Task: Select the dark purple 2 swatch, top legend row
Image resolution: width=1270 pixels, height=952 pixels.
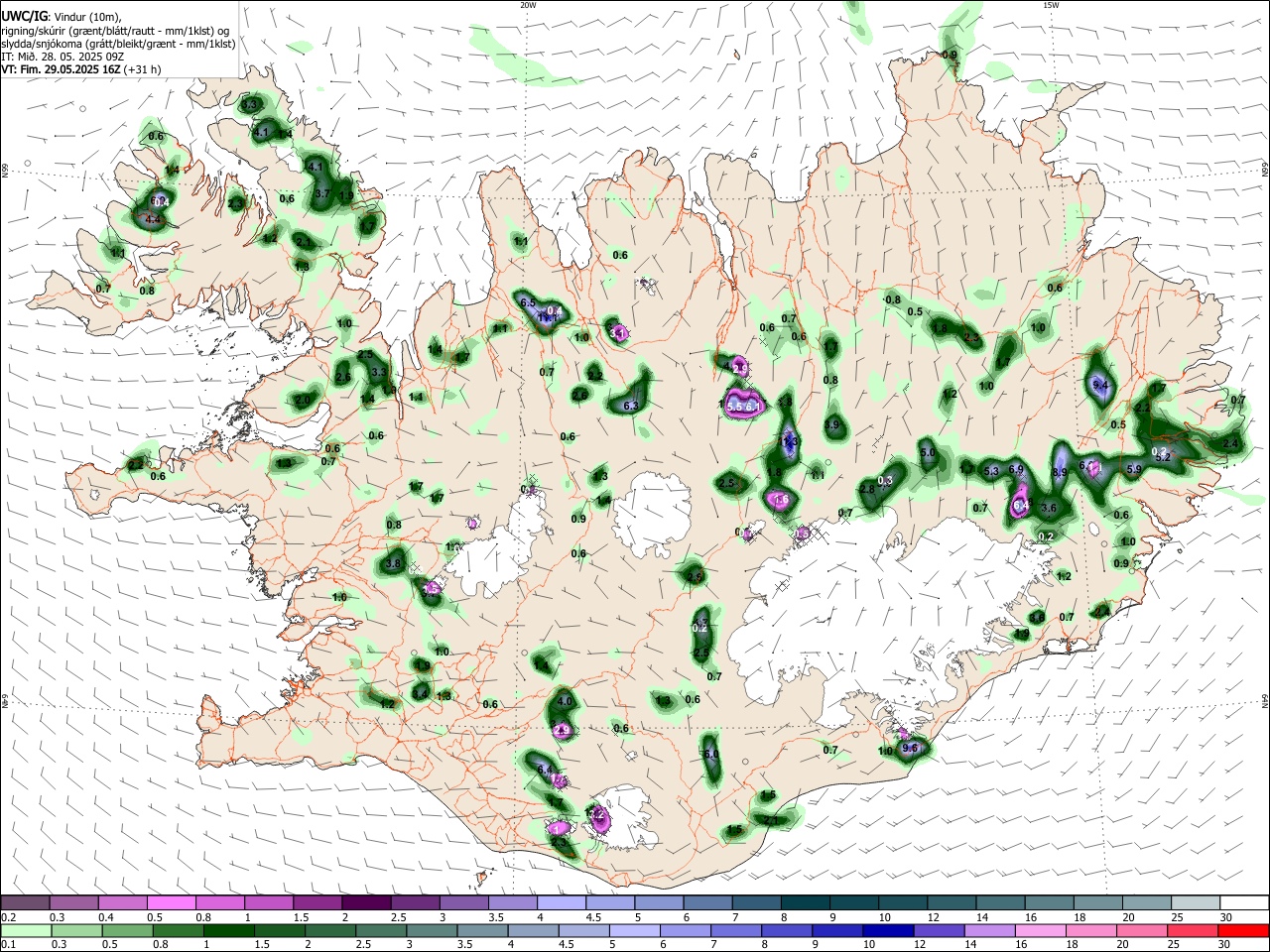Action: [x=366, y=903]
